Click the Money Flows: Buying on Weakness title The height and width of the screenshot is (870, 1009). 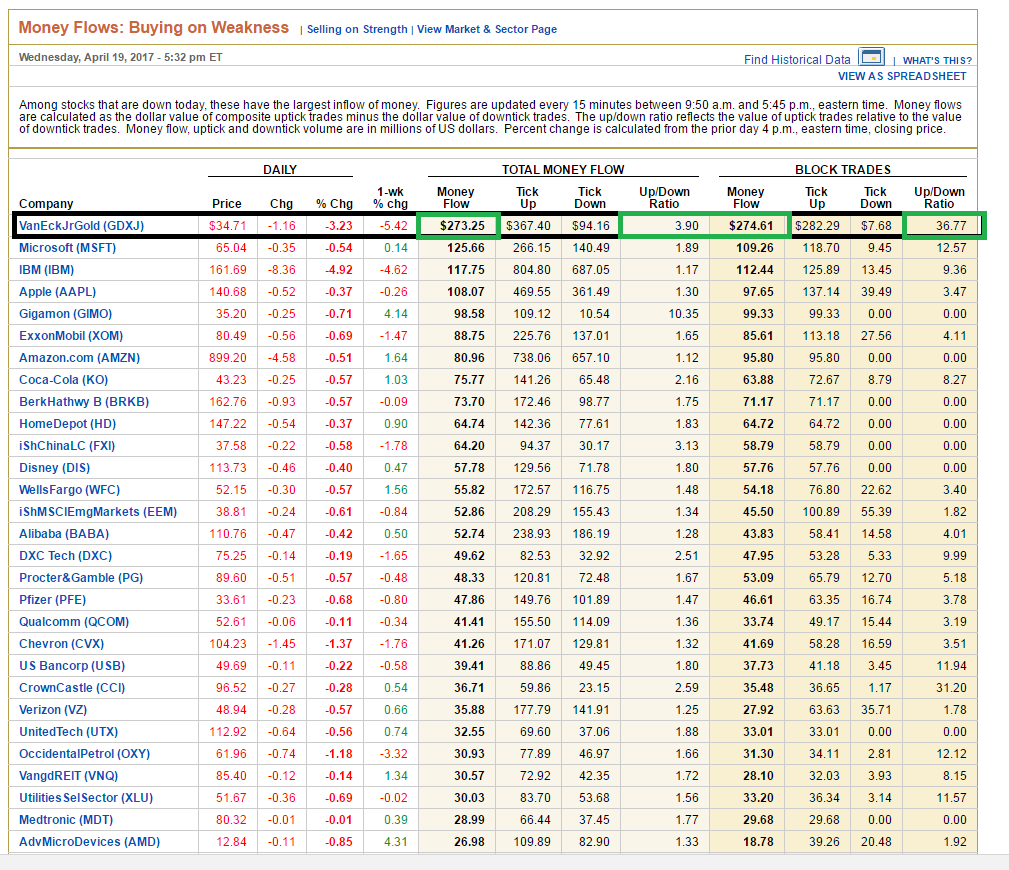point(154,28)
